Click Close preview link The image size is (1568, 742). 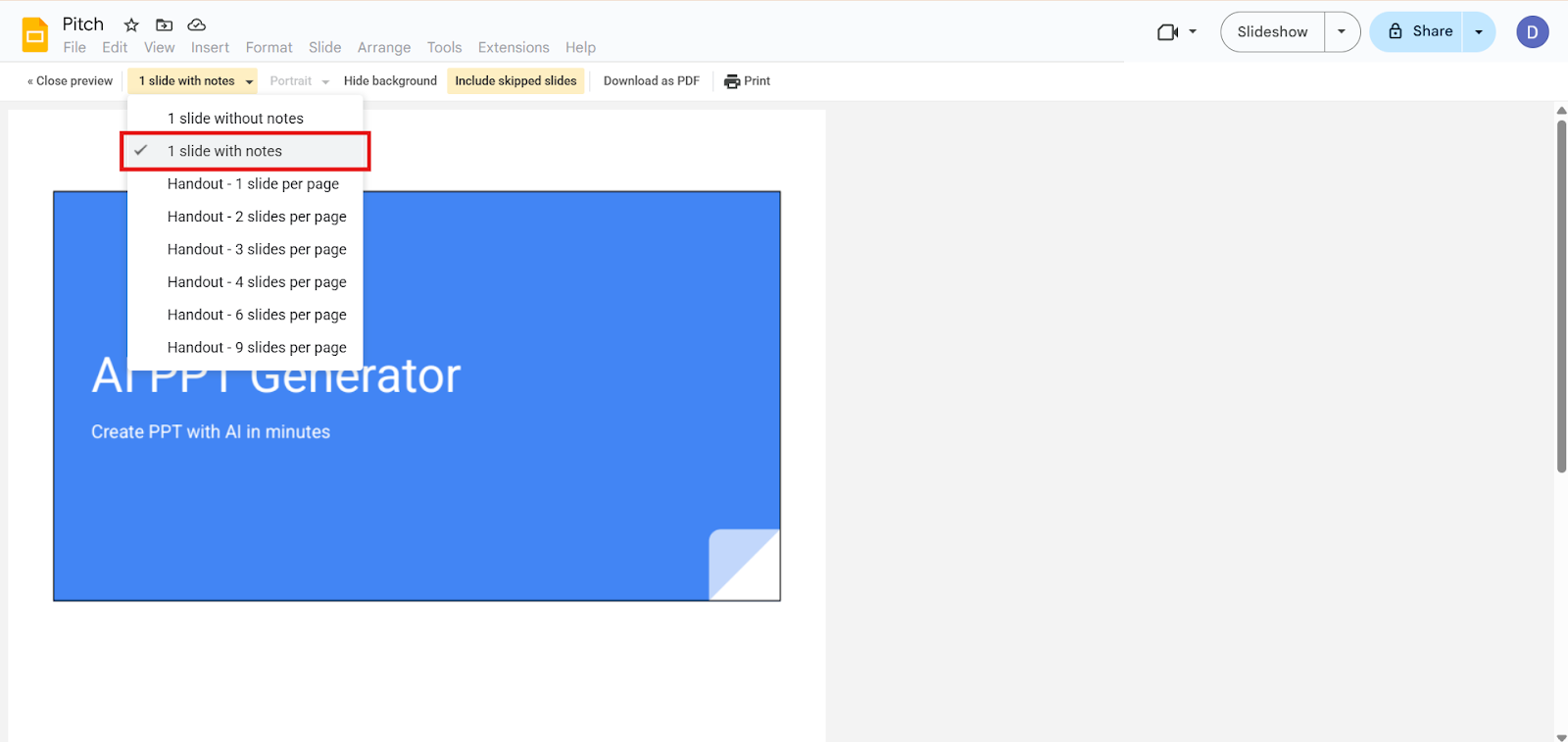70,81
